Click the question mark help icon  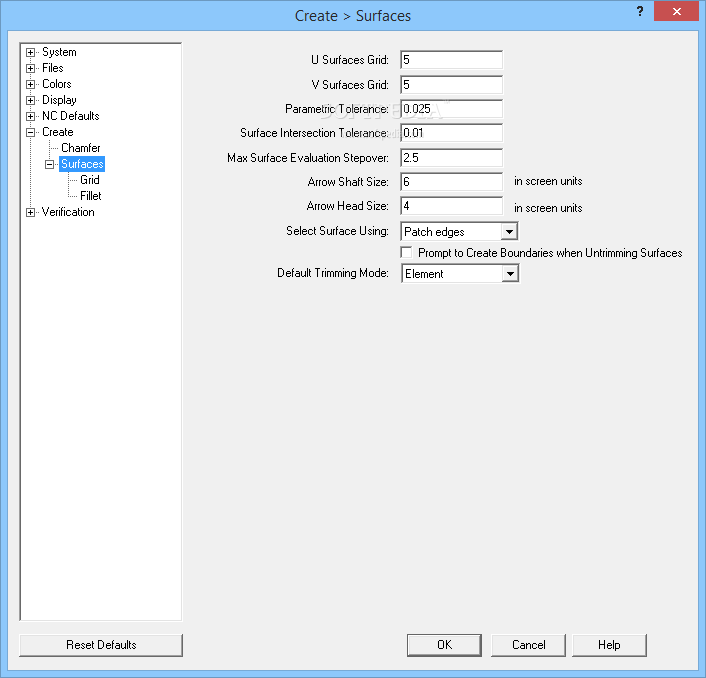click(x=640, y=12)
